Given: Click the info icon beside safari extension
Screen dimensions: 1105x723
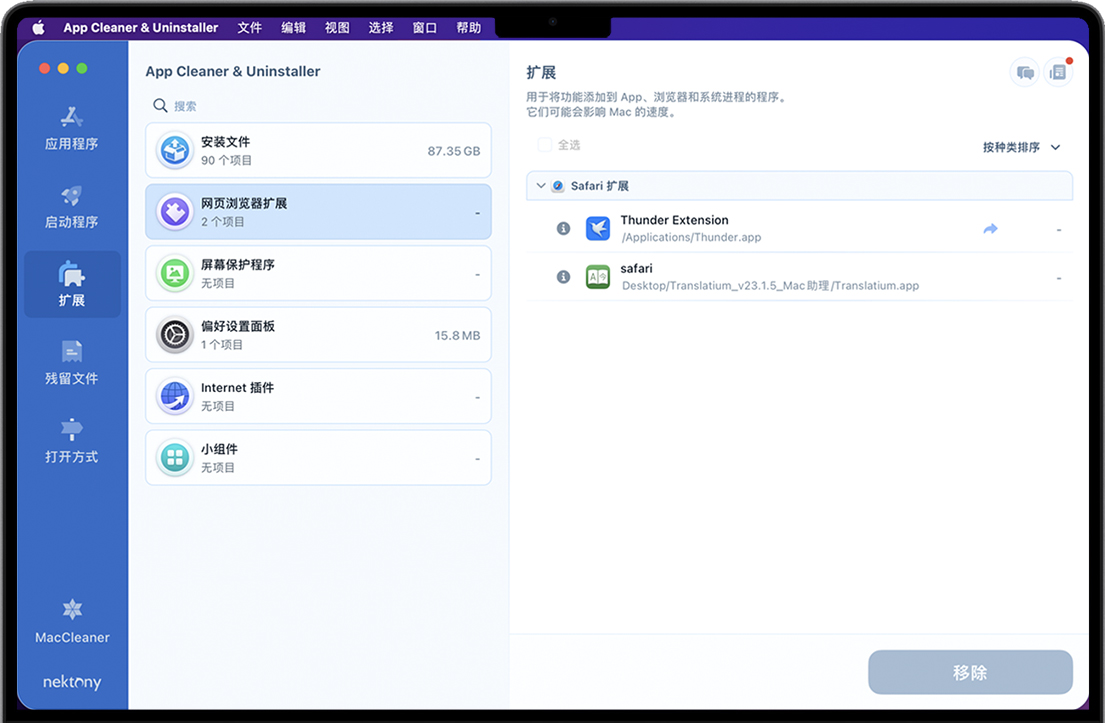Looking at the screenshot, I should (563, 277).
